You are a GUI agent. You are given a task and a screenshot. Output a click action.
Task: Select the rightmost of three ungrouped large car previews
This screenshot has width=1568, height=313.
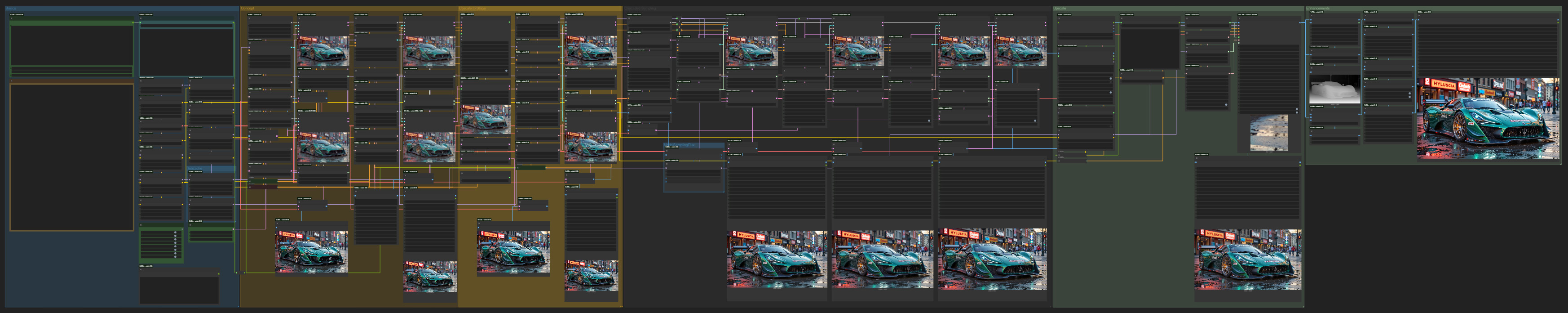coord(992,259)
